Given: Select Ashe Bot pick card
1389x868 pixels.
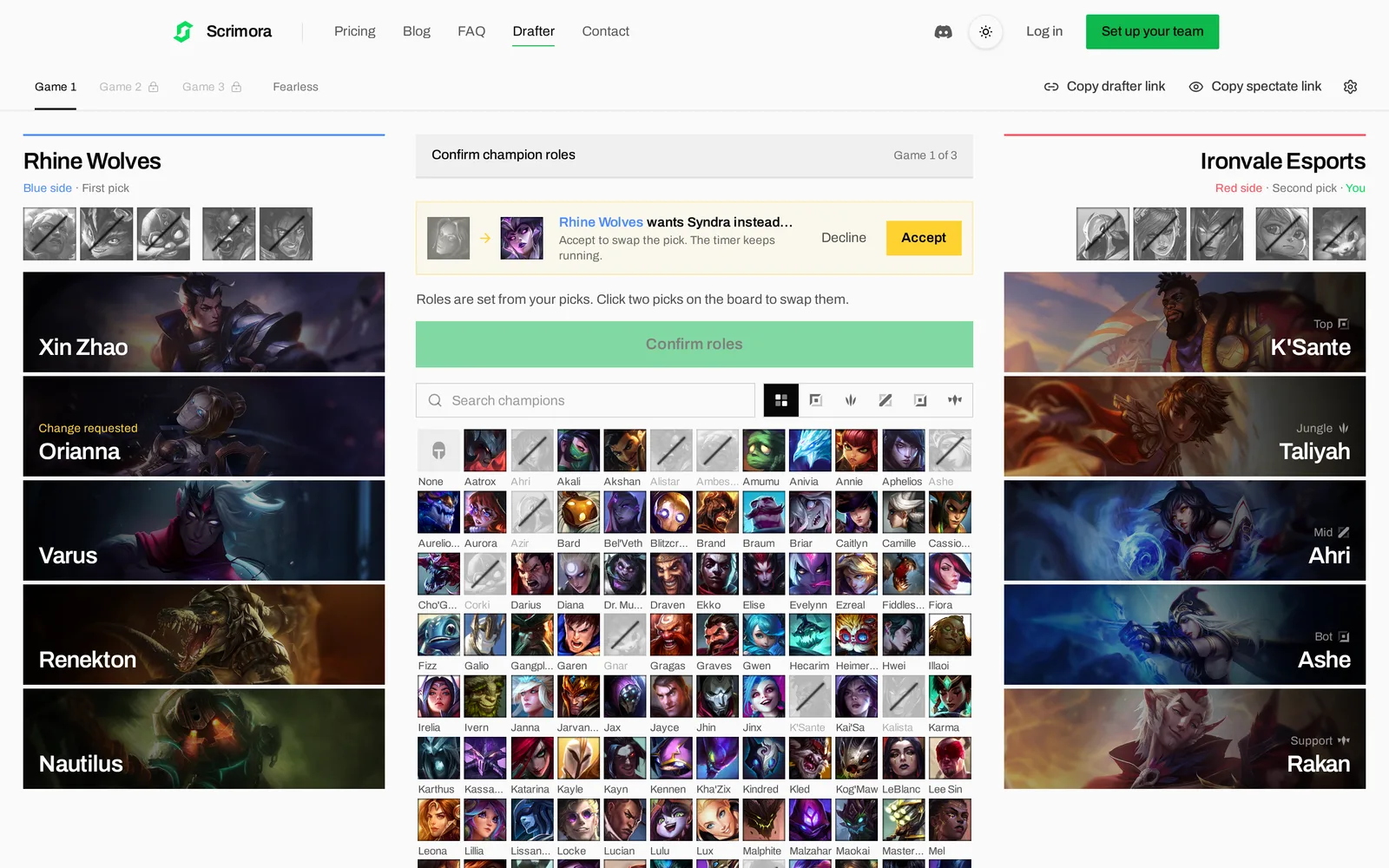Looking at the screenshot, I should 1185,635.
